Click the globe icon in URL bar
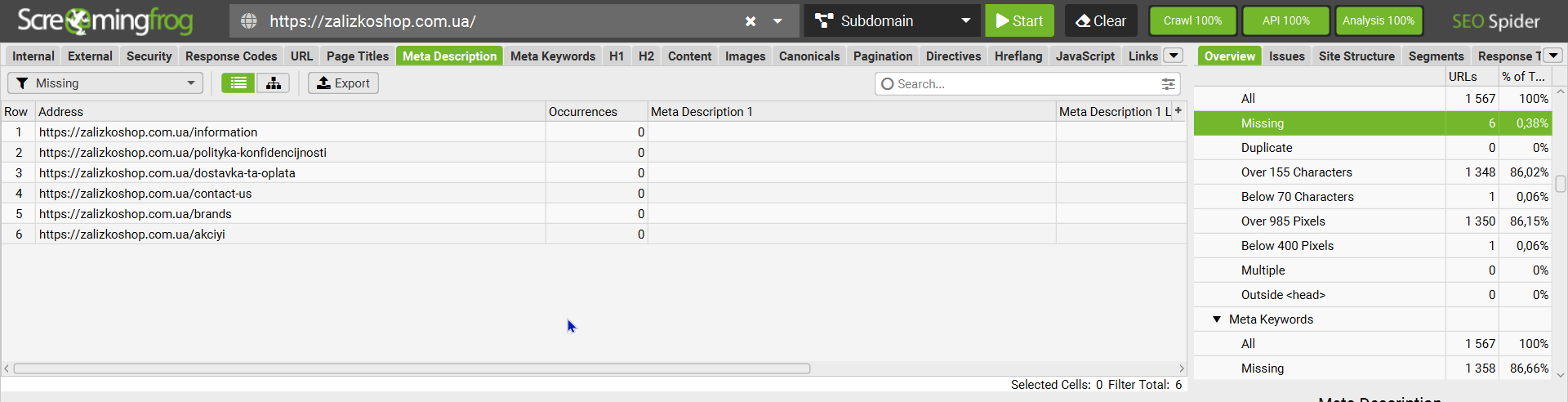The image size is (1568, 402). click(249, 21)
